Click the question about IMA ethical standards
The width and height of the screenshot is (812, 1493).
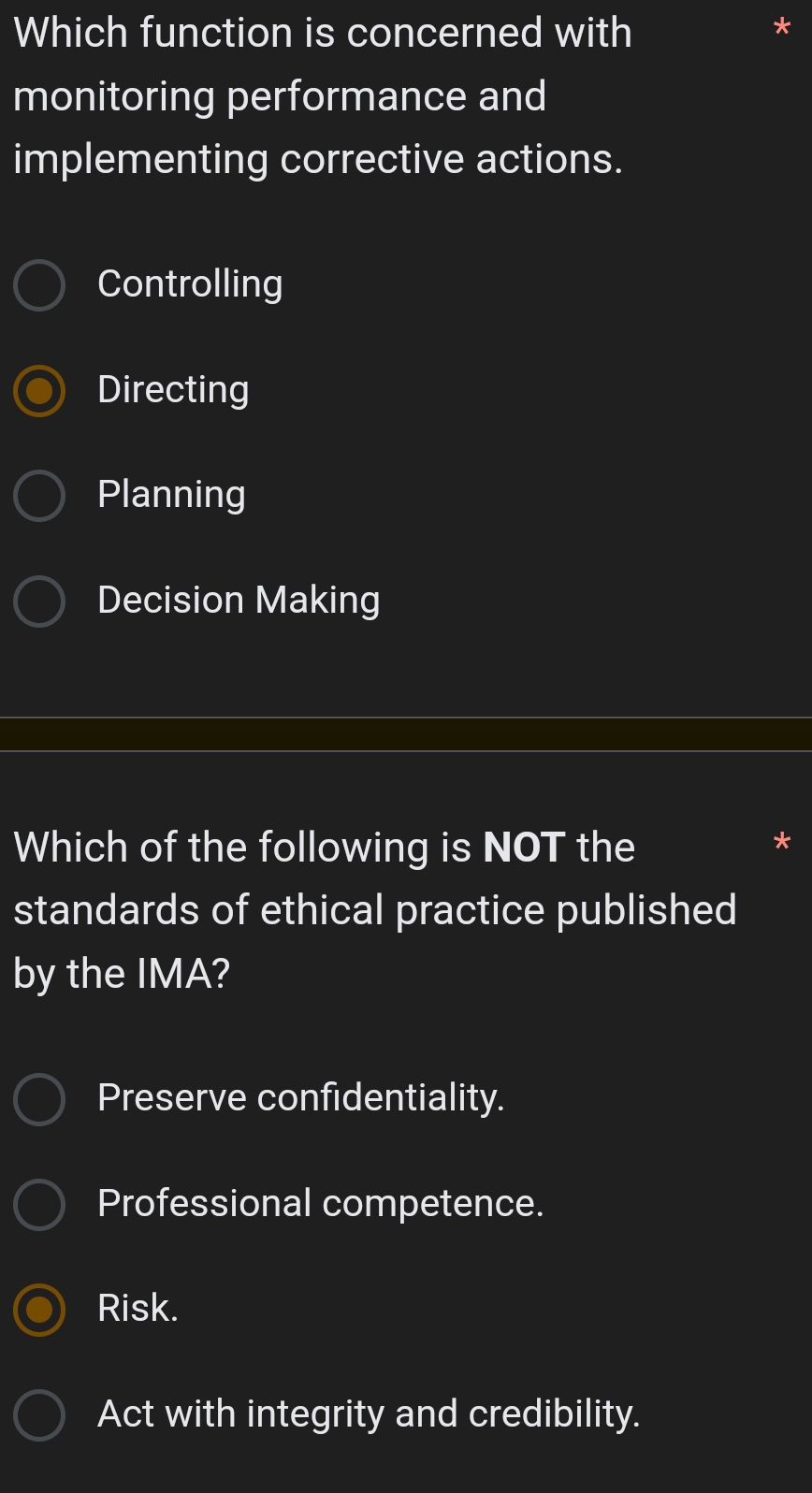[374, 909]
